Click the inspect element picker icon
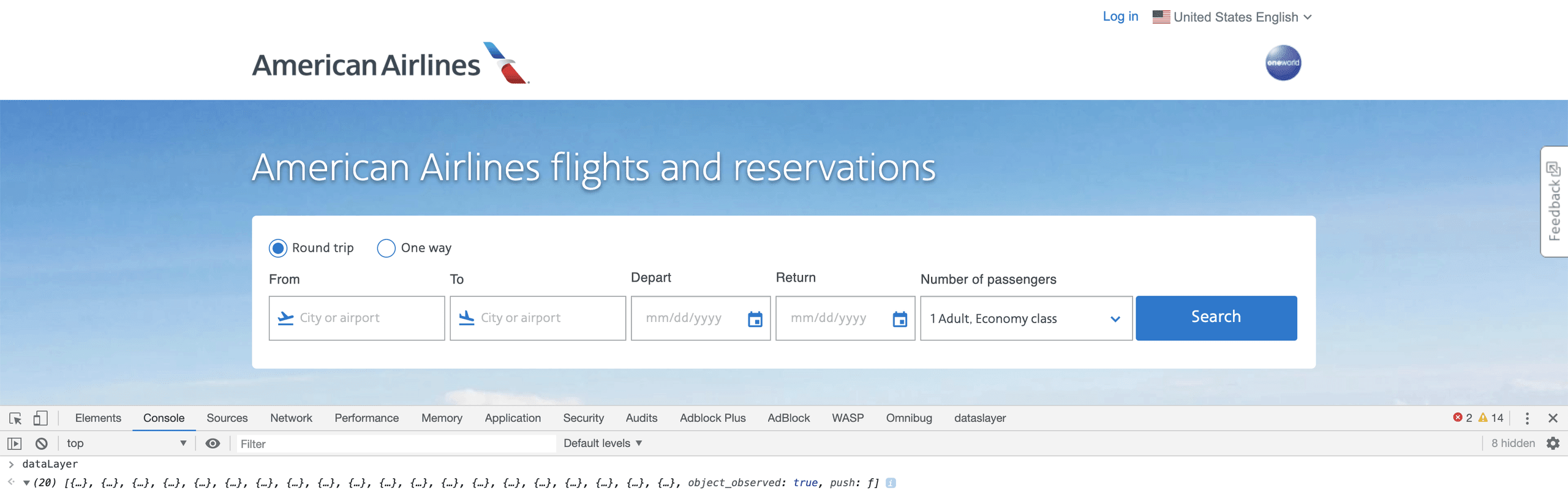The width and height of the screenshot is (1568, 491). coord(15,419)
